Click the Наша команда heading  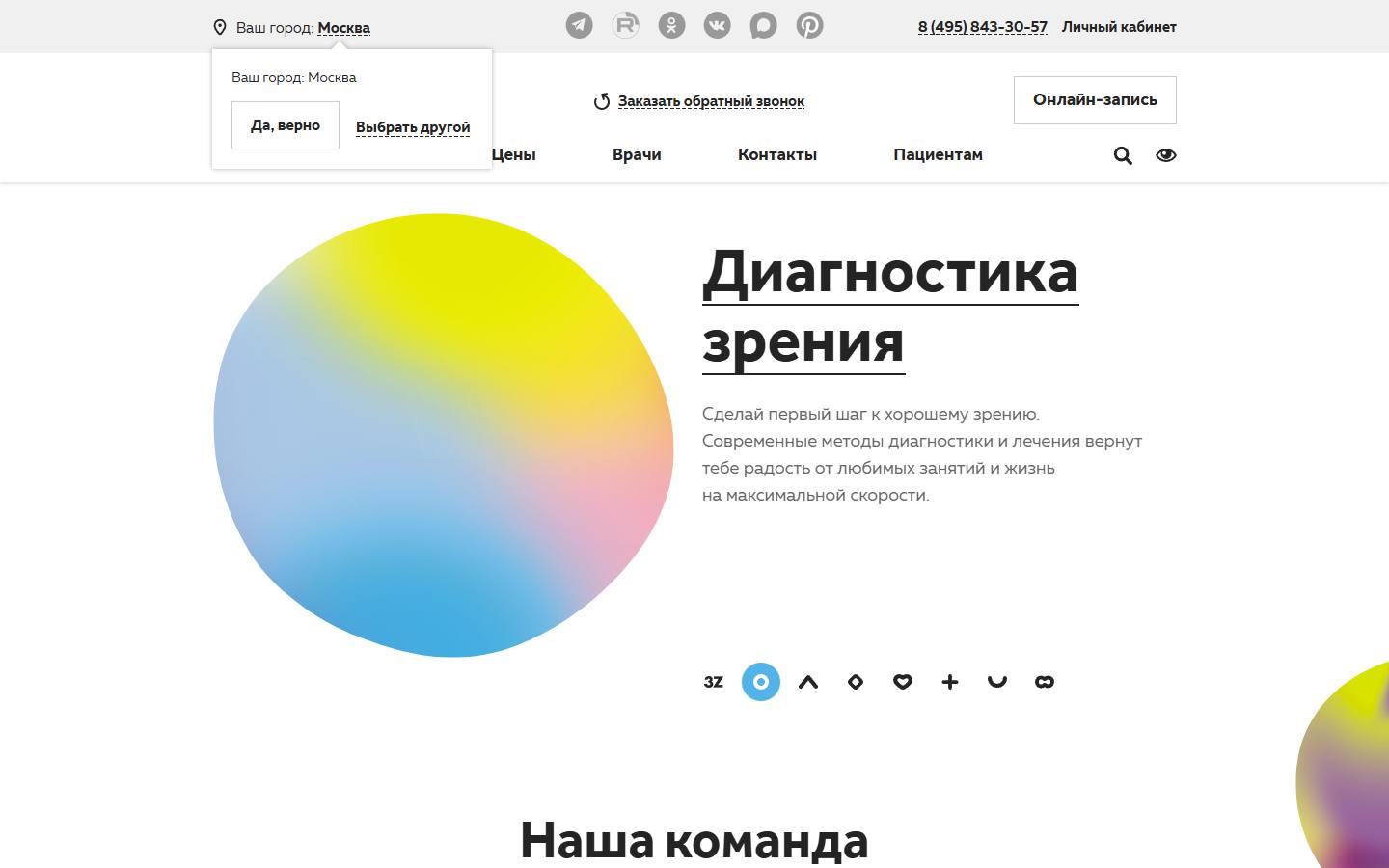tap(694, 841)
